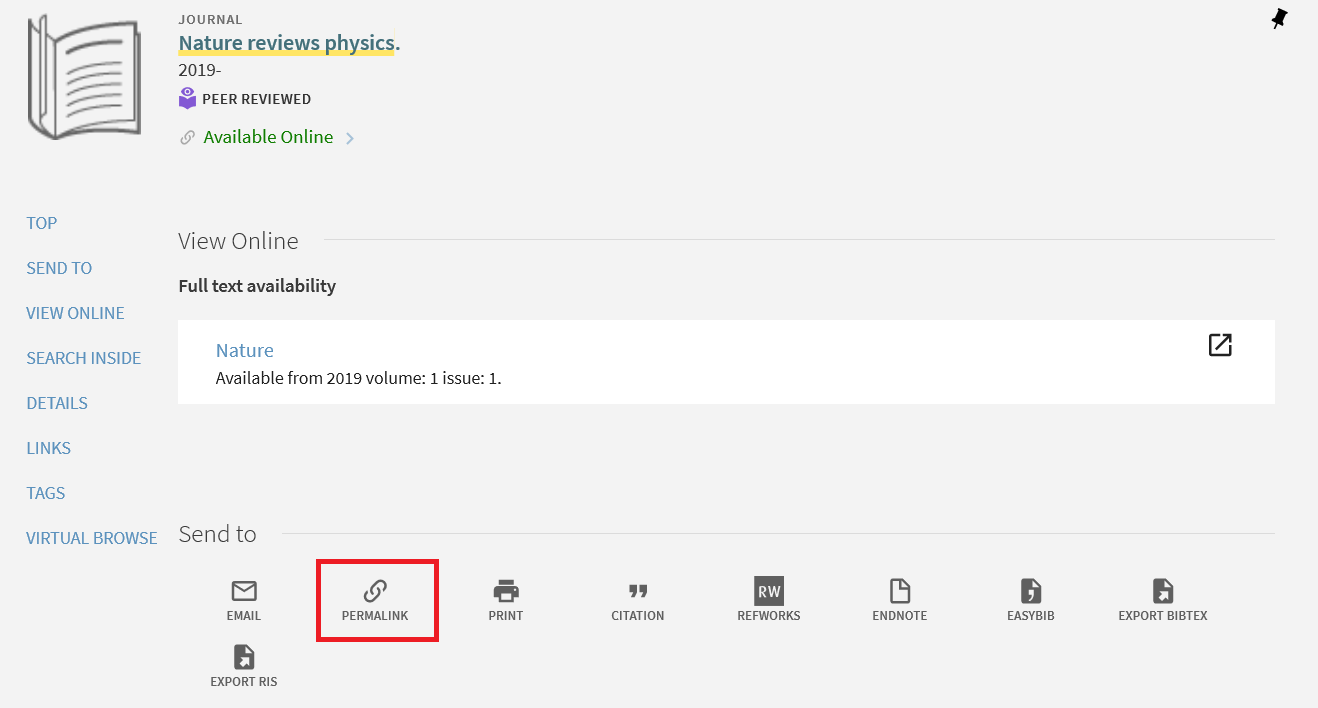1318x708 pixels.
Task: Pin this record with pushpin icon
Action: pyautogui.click(x=1279, y=18)
